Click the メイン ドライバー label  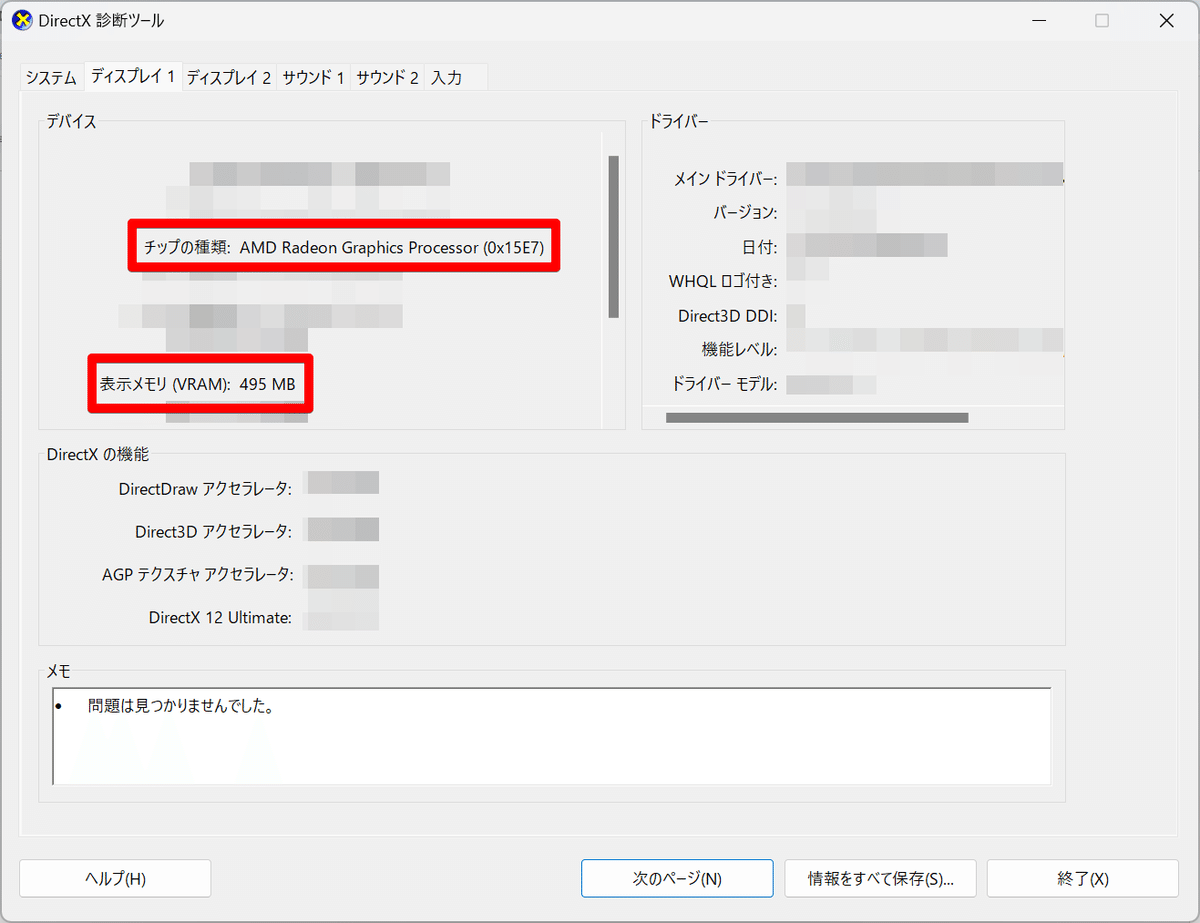tap(725, 180)
